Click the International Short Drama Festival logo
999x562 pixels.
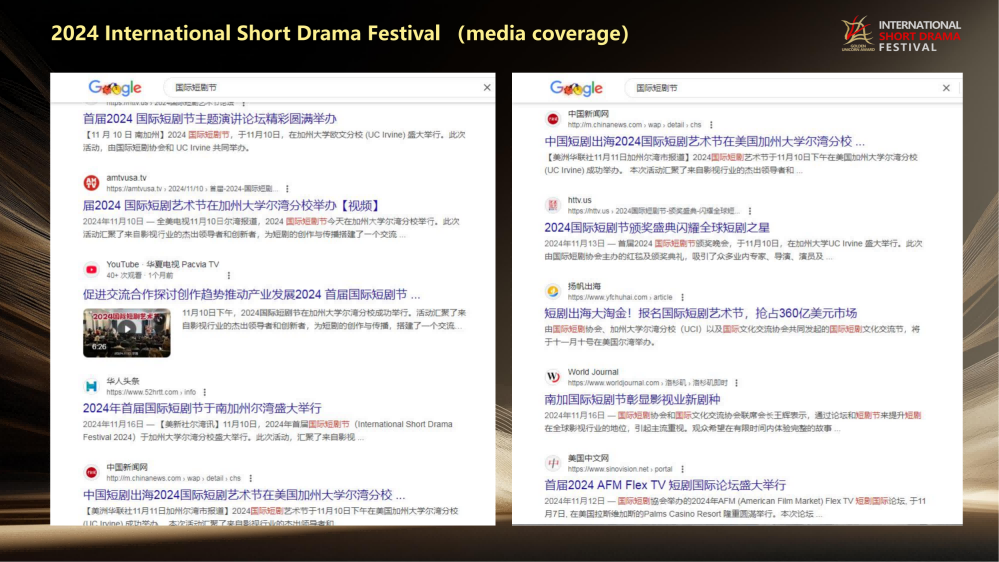tap(900, 35)
